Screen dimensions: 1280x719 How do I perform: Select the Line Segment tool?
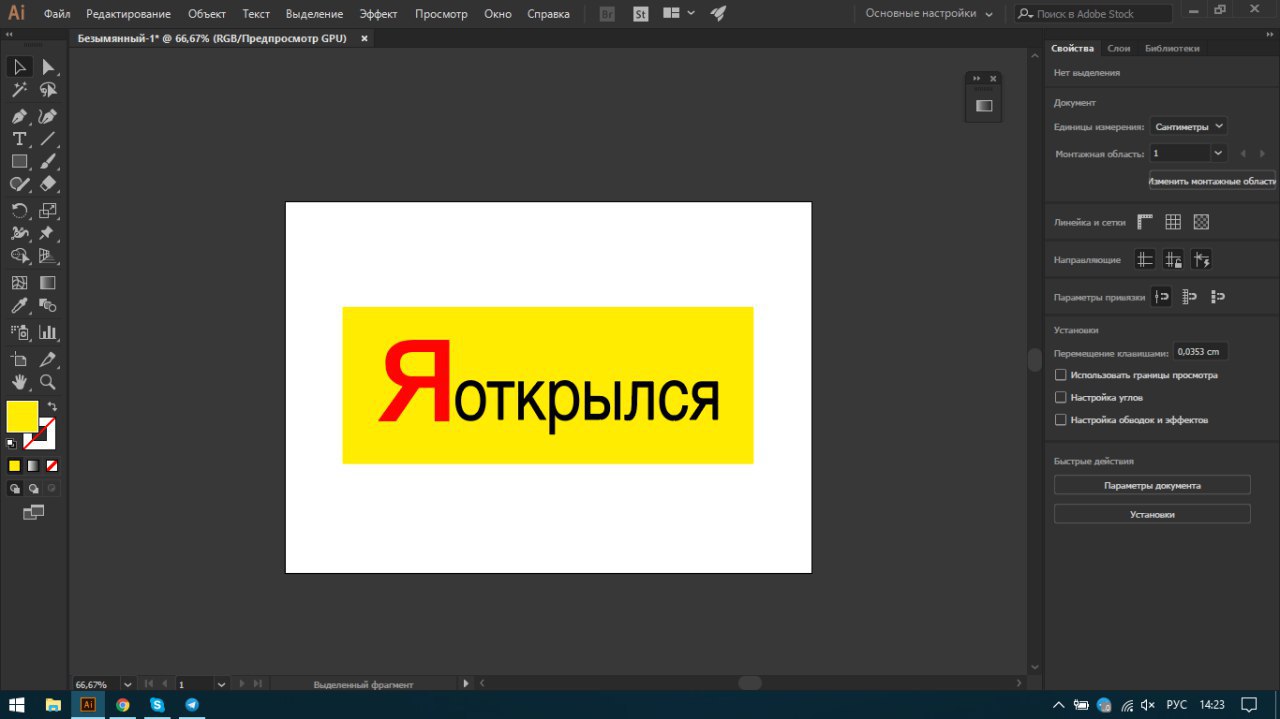[x=47, y=138]
